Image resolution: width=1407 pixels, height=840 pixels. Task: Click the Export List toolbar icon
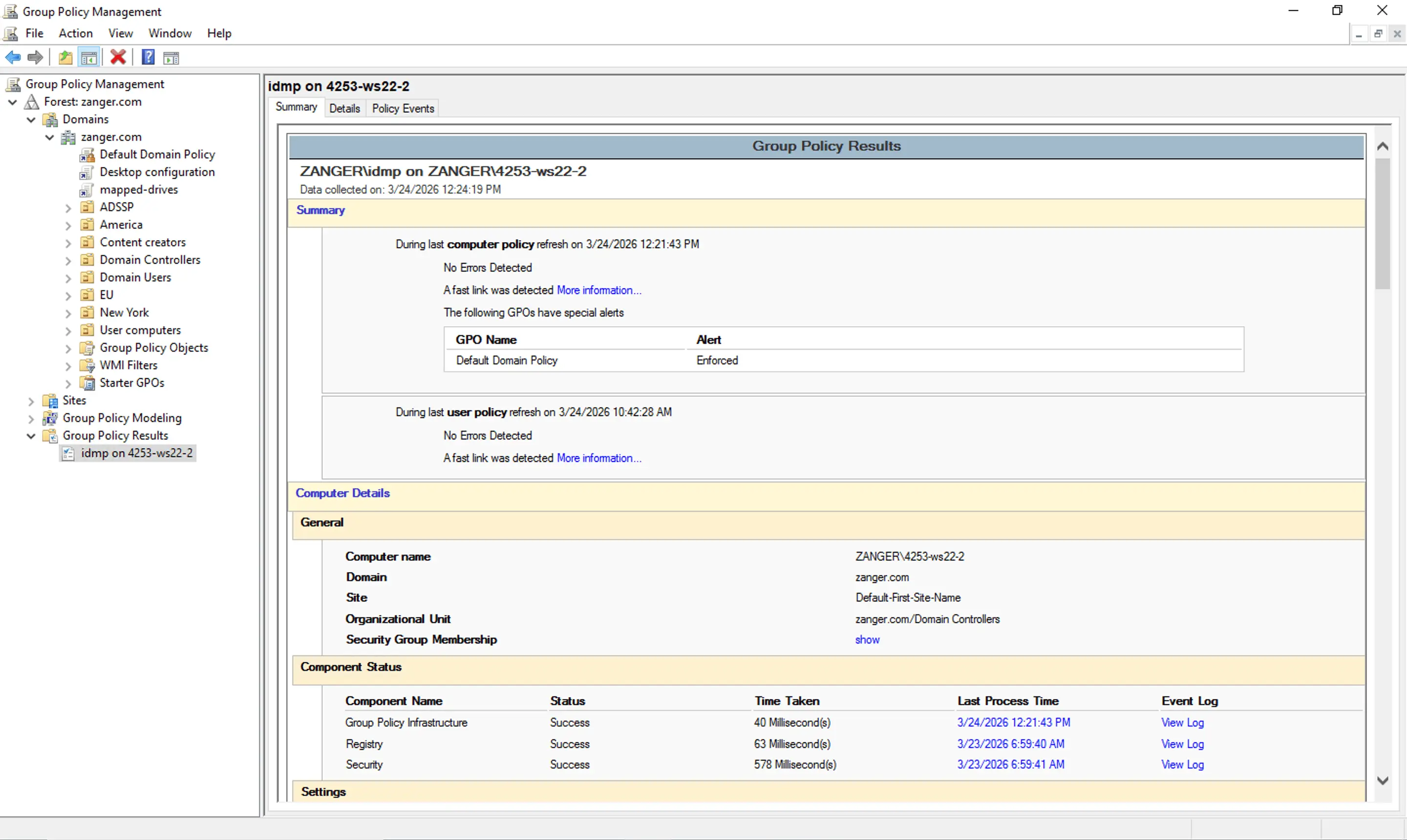(x=65, y=57)
